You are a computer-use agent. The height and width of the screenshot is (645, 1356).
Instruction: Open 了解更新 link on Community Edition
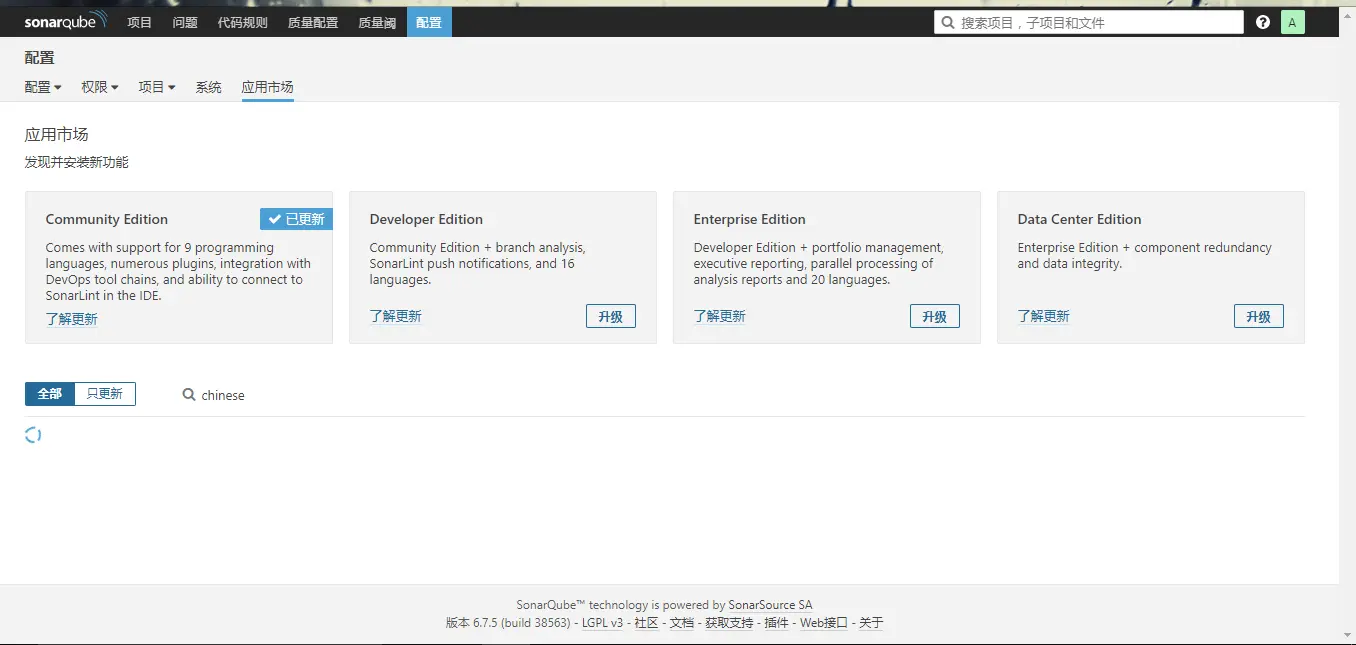71,319
